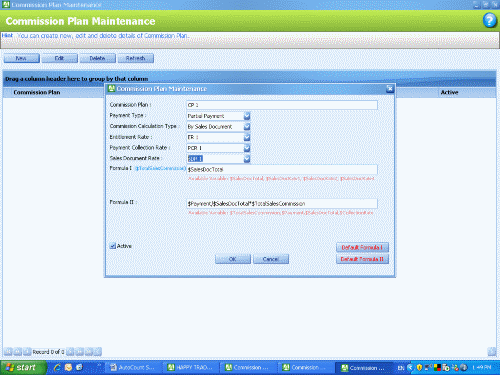The width and height of the screenshot is (500, 375).
Task: Click the Record 0 of 0 text
Action: click(x=48, y=352)
